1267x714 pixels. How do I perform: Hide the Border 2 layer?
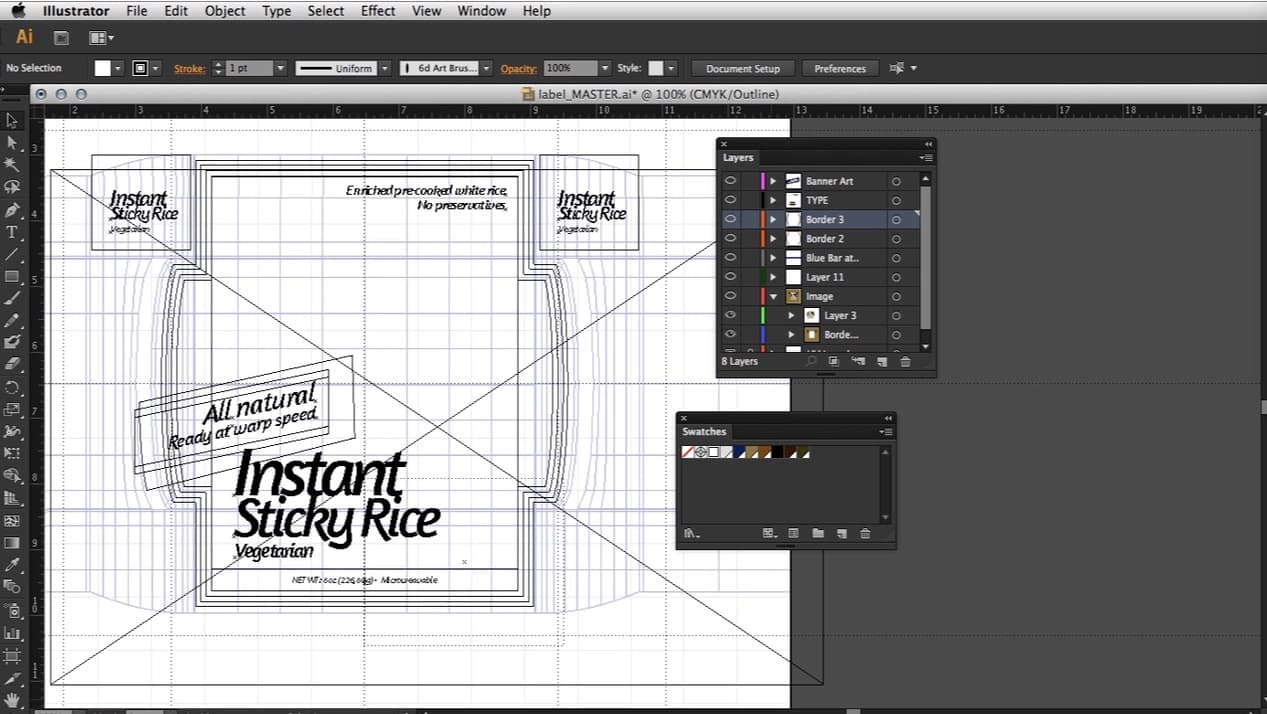731,239
